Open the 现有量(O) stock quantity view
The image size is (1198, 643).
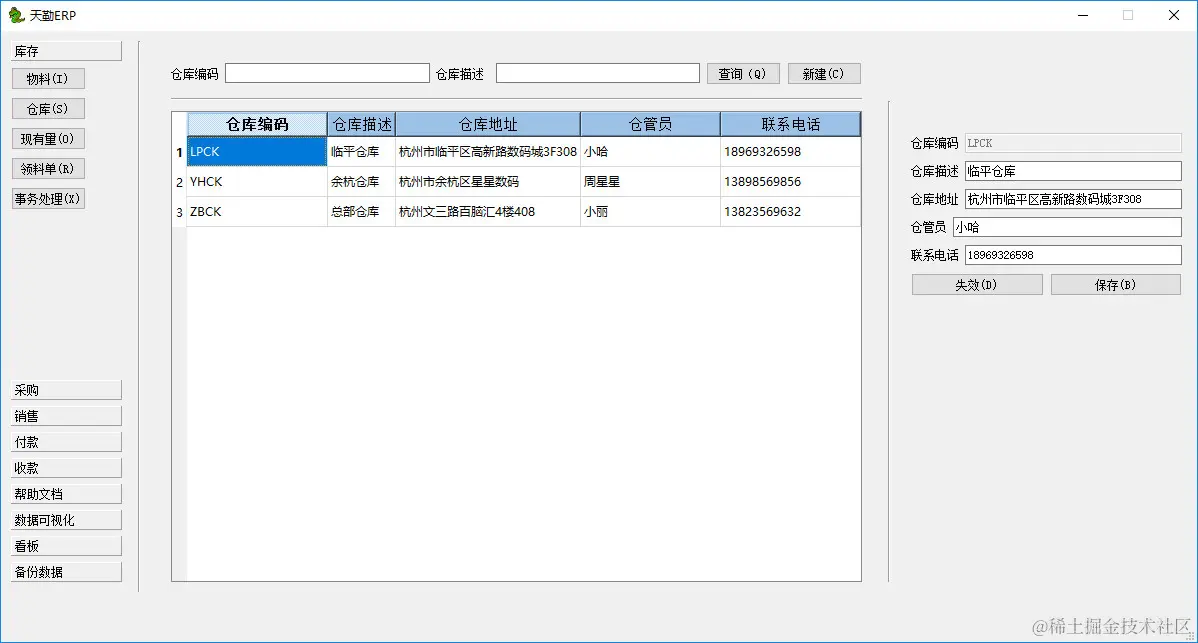[x=48, y=138]
